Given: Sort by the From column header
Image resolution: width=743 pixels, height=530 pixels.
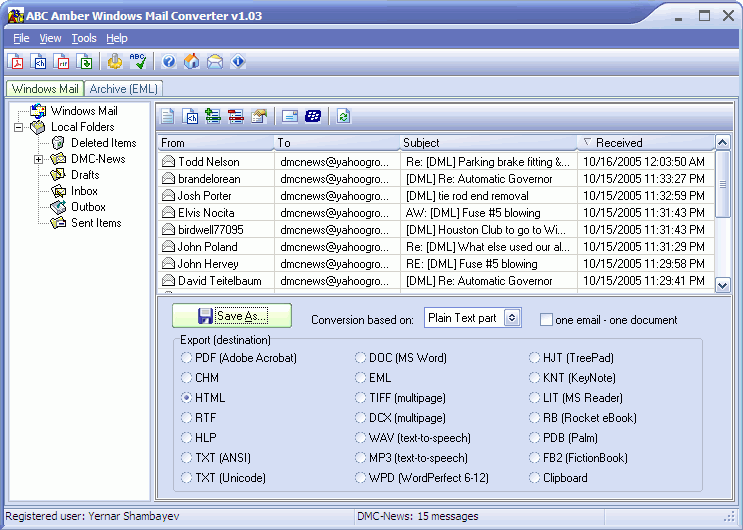Looking at the screenshot, I should [x=216, y=143].
